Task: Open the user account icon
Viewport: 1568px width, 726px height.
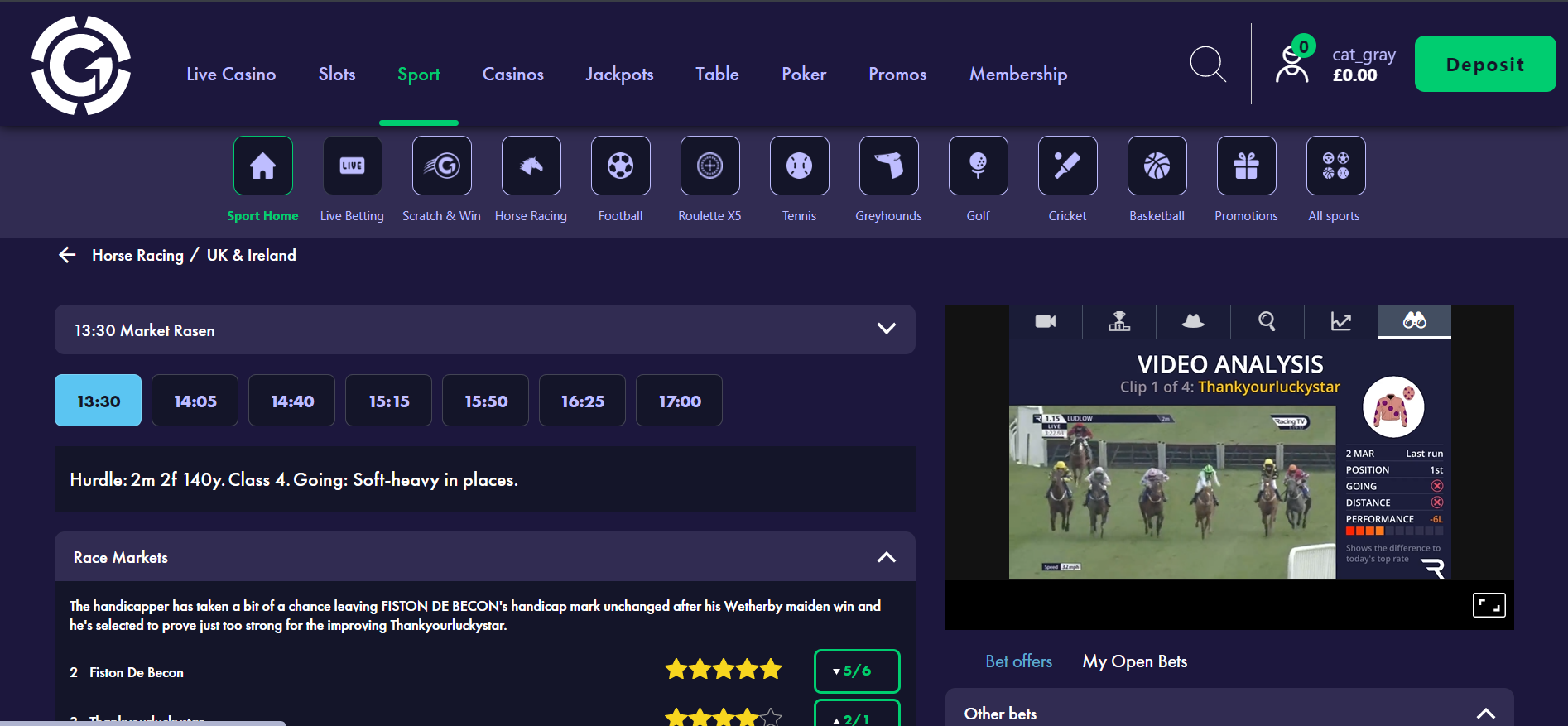Action: [1292, 65]
